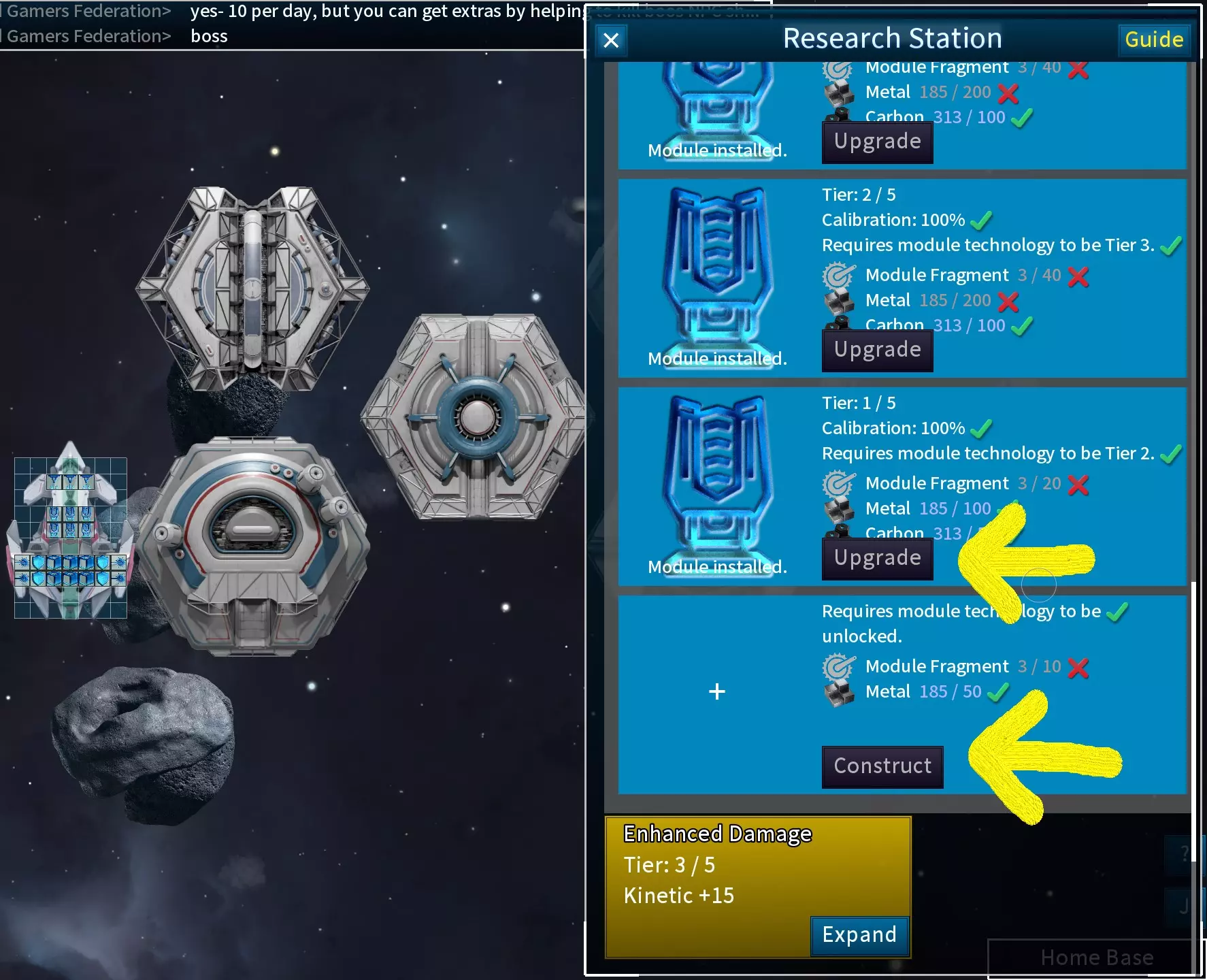Select the domed hexagonal station building
1207x980 pixels.
click(252, 546)
